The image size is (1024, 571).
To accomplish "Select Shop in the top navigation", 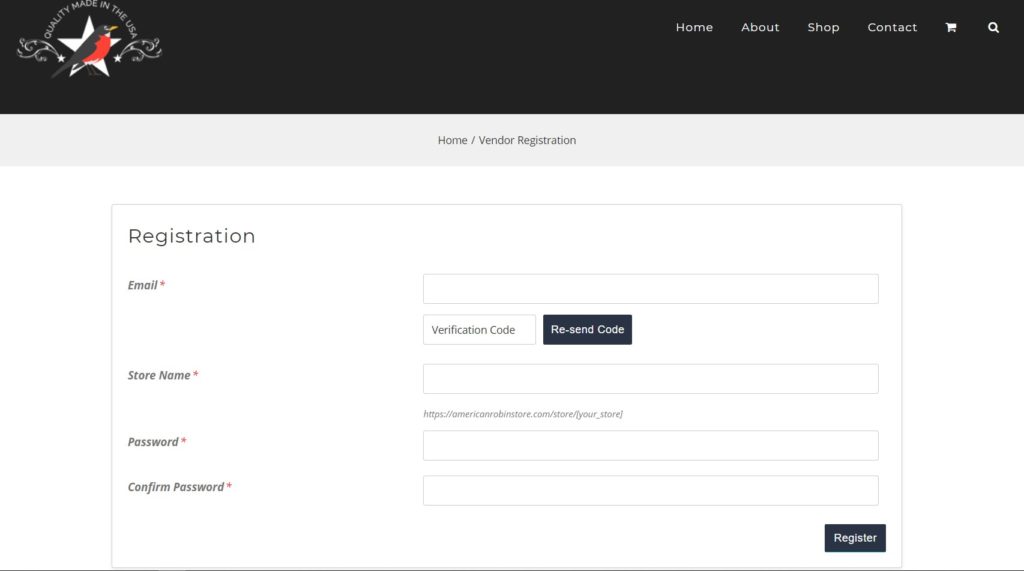I will (823, 28).
